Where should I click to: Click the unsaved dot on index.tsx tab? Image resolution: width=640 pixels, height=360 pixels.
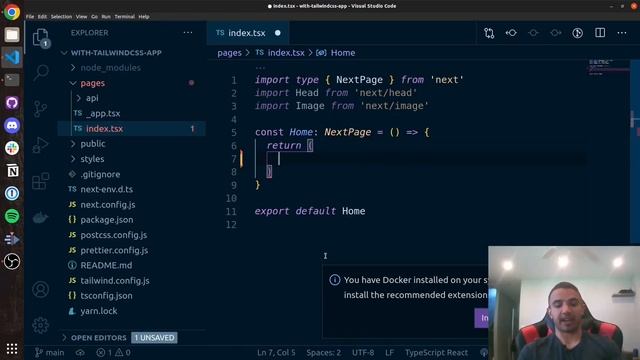point(278,33)
